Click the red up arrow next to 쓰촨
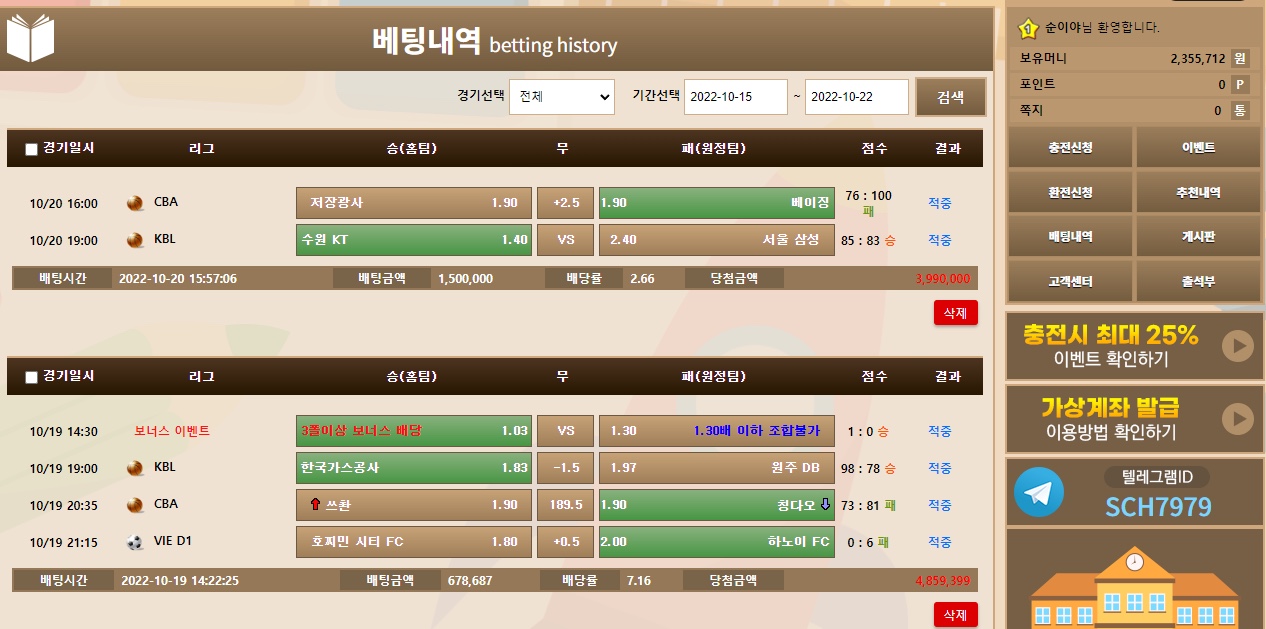The height and width of the screenshot is (629, 1266). 316,505
